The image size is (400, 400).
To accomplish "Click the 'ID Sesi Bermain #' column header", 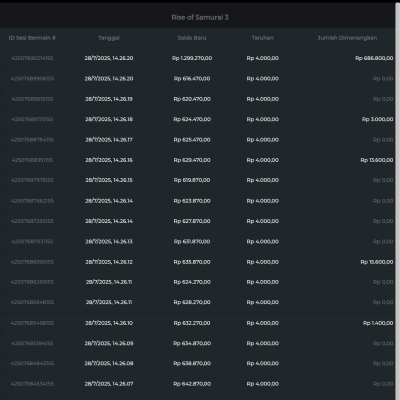I will pyautogui.click(x=32, y=38).
